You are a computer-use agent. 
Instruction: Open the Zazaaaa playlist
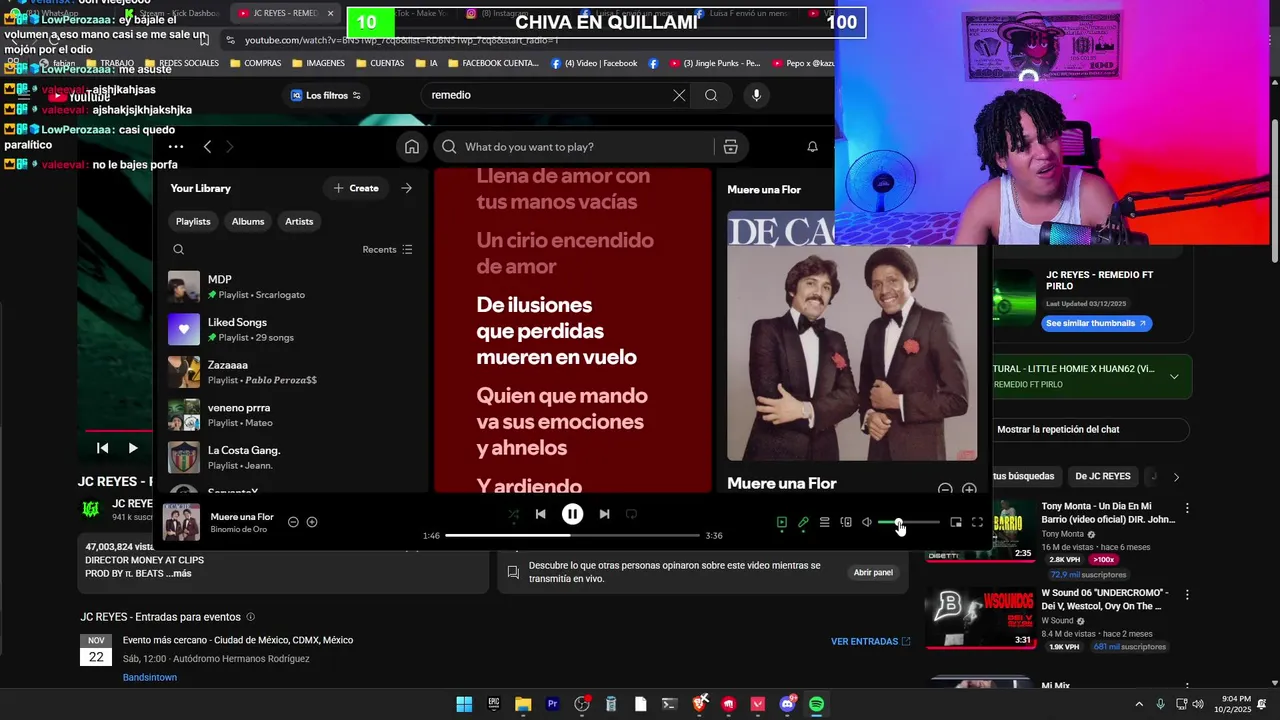(290, 372)
